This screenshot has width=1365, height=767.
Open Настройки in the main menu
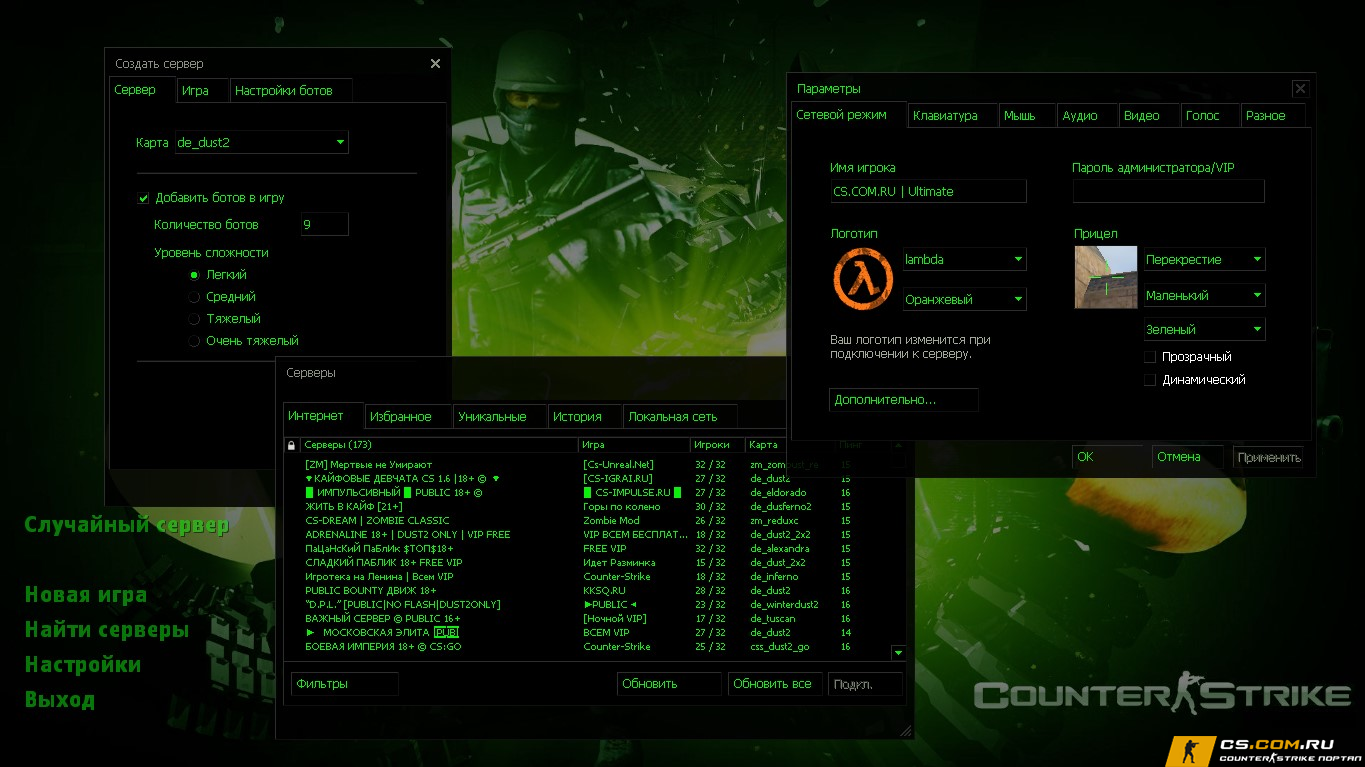point(83,665)
